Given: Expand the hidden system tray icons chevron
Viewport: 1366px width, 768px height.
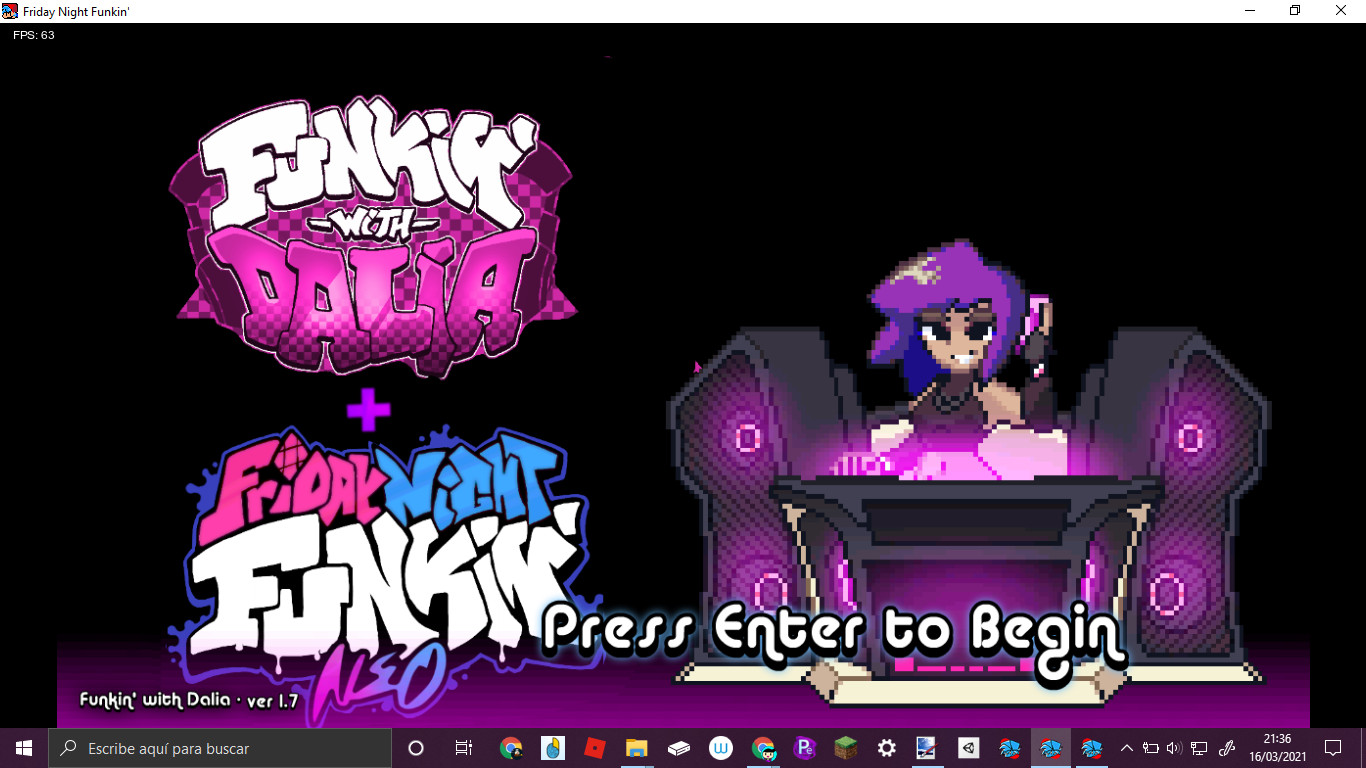Looking at the screenshot, I should click(1127, 748).
